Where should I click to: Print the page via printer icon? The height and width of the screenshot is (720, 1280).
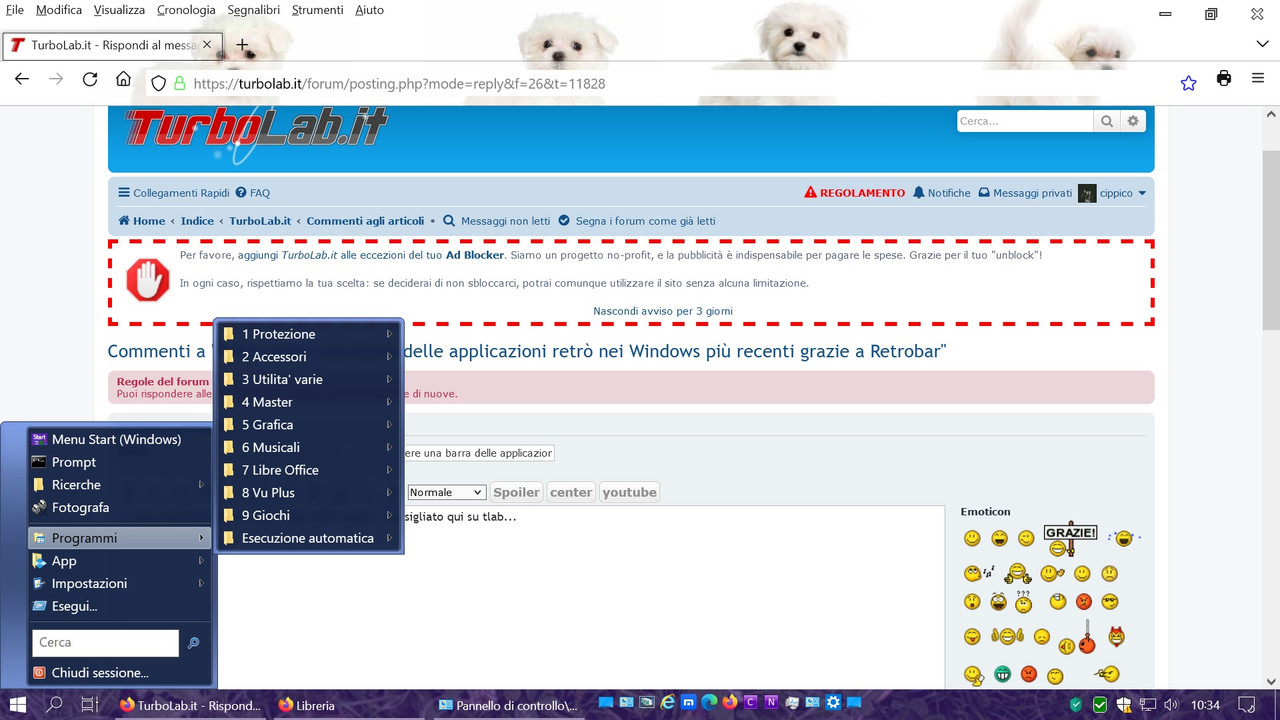(1224, 79)
